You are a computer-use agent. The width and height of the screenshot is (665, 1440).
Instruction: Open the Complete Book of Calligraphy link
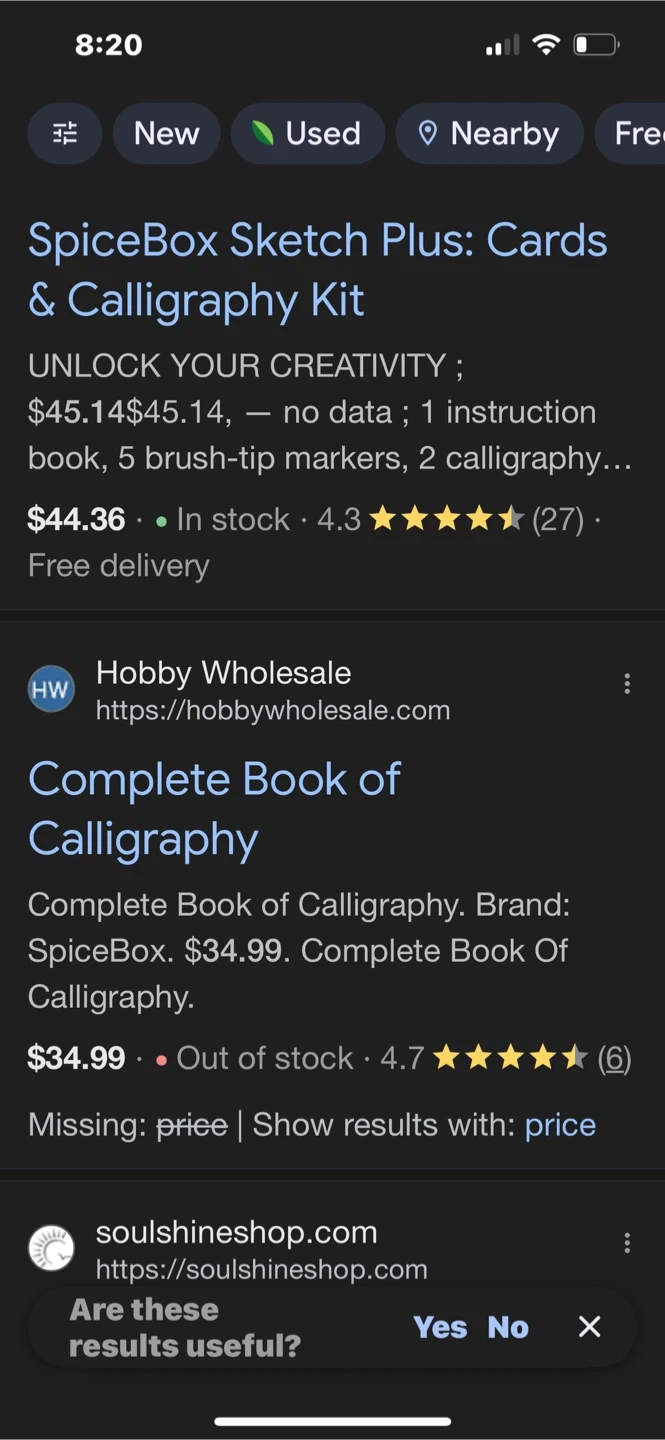click(x=214, y=809)
